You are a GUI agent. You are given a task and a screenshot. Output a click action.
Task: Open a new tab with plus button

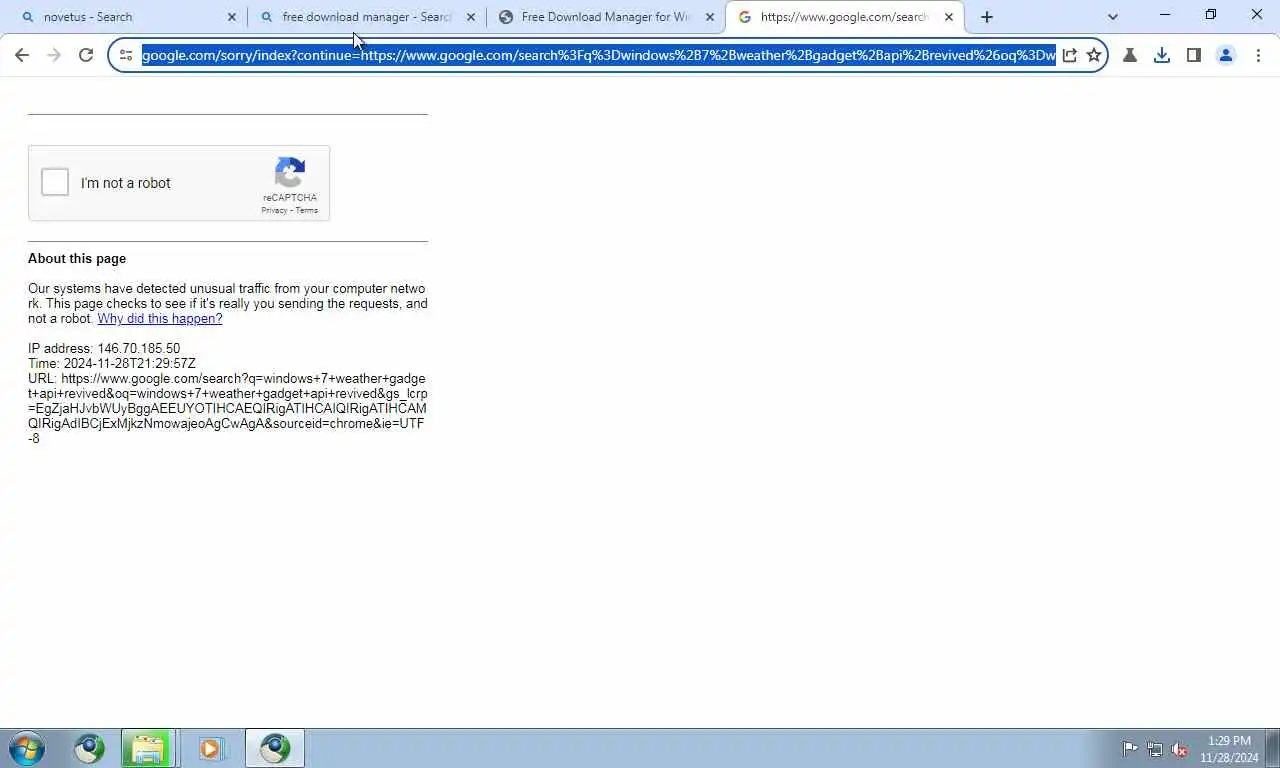(987, 17)
